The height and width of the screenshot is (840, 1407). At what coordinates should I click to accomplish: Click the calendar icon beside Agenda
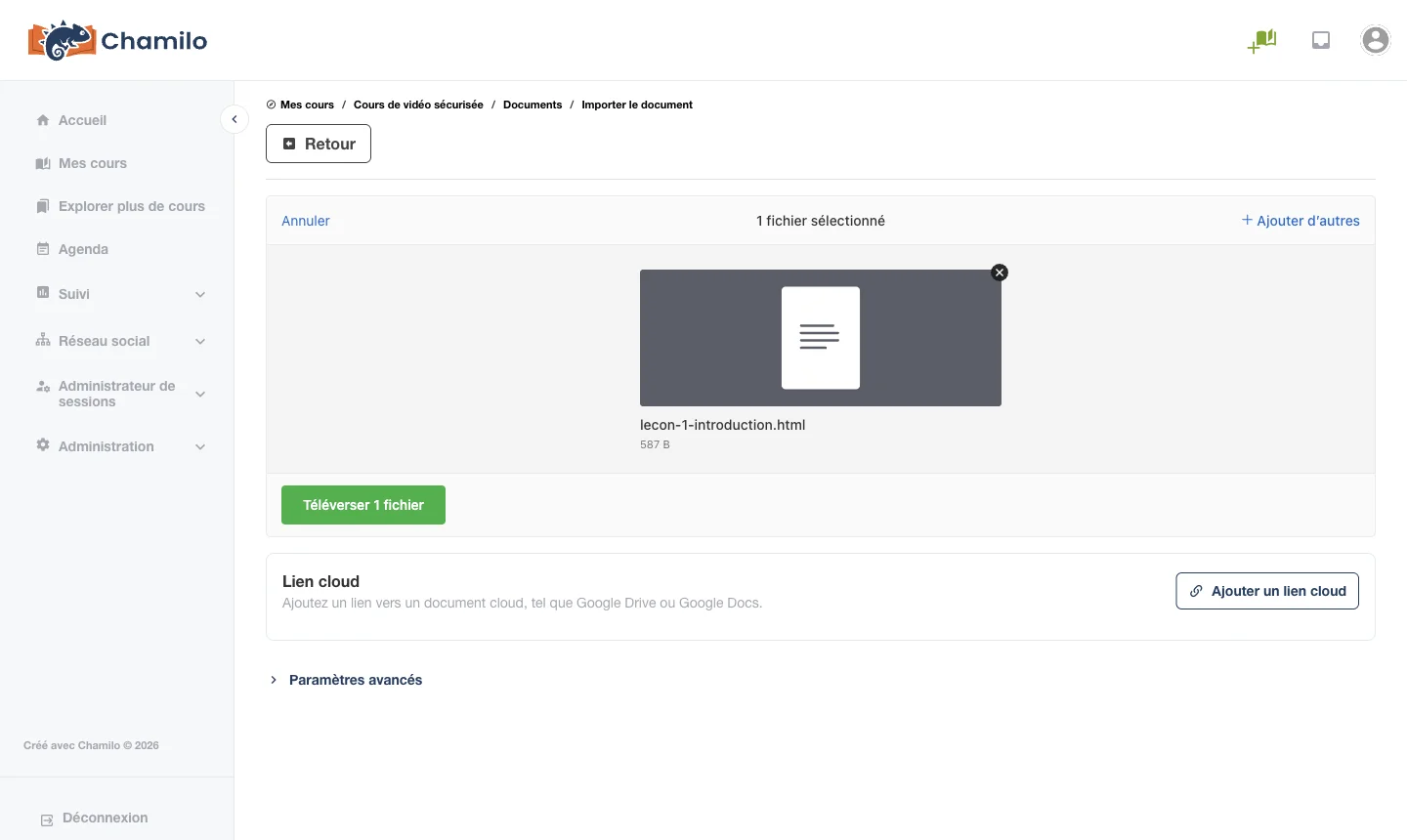pyautogui.click(x=43, y=249)
